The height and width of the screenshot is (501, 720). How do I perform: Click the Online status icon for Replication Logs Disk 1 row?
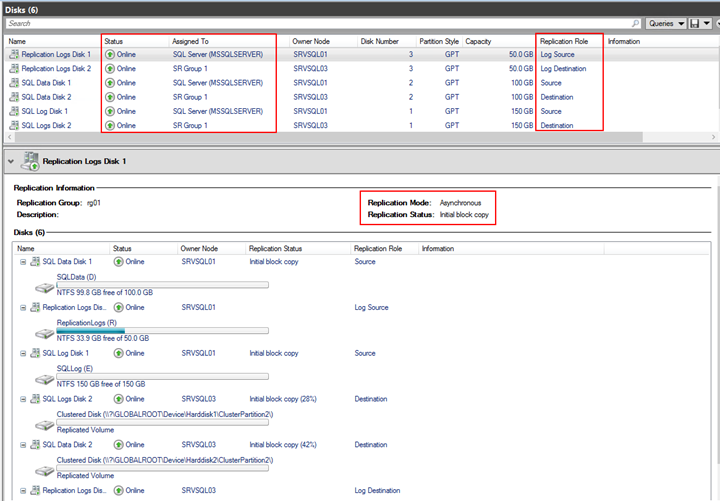(x=110, y=54)
